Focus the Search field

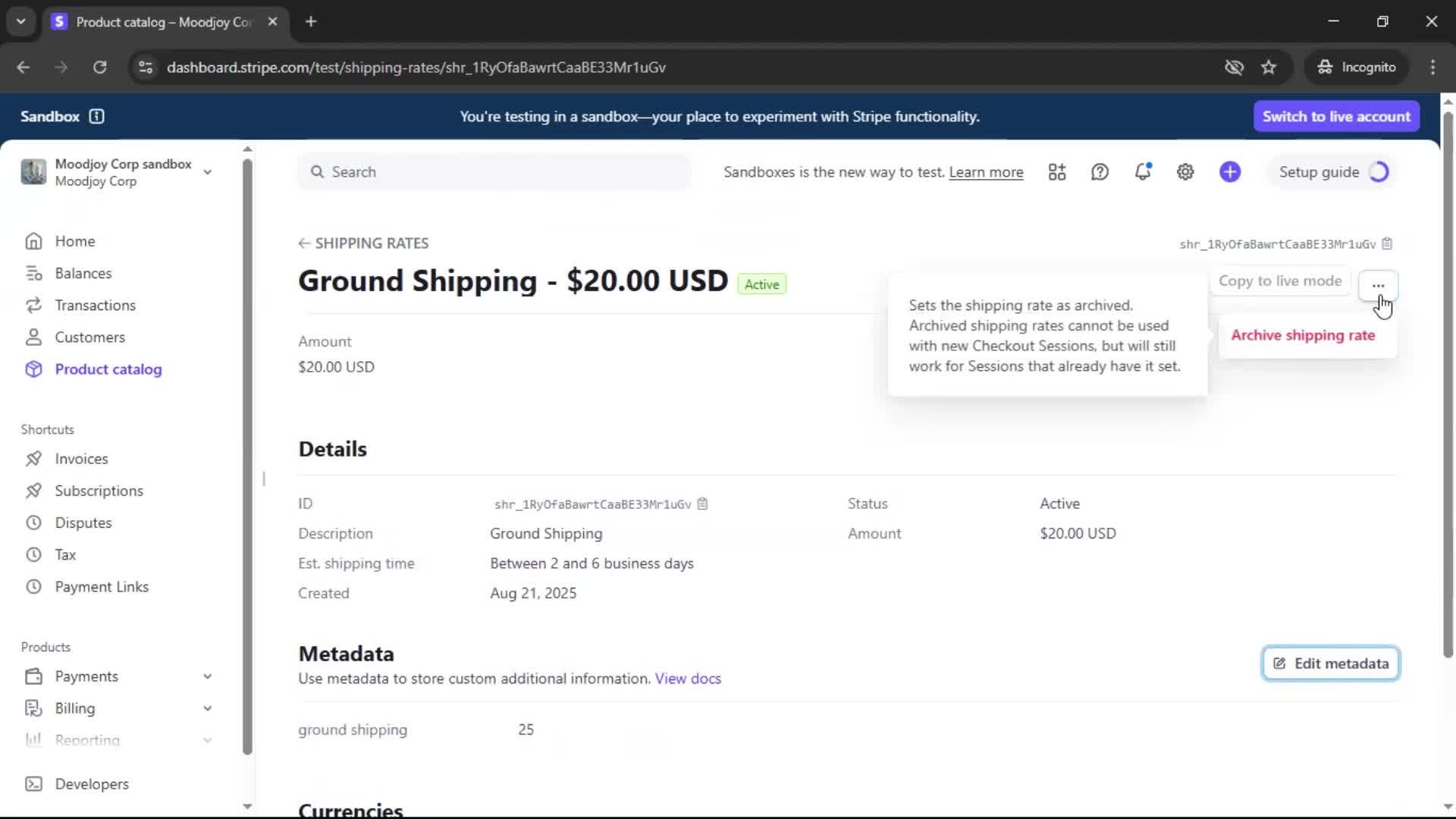[x=494, y=172]
